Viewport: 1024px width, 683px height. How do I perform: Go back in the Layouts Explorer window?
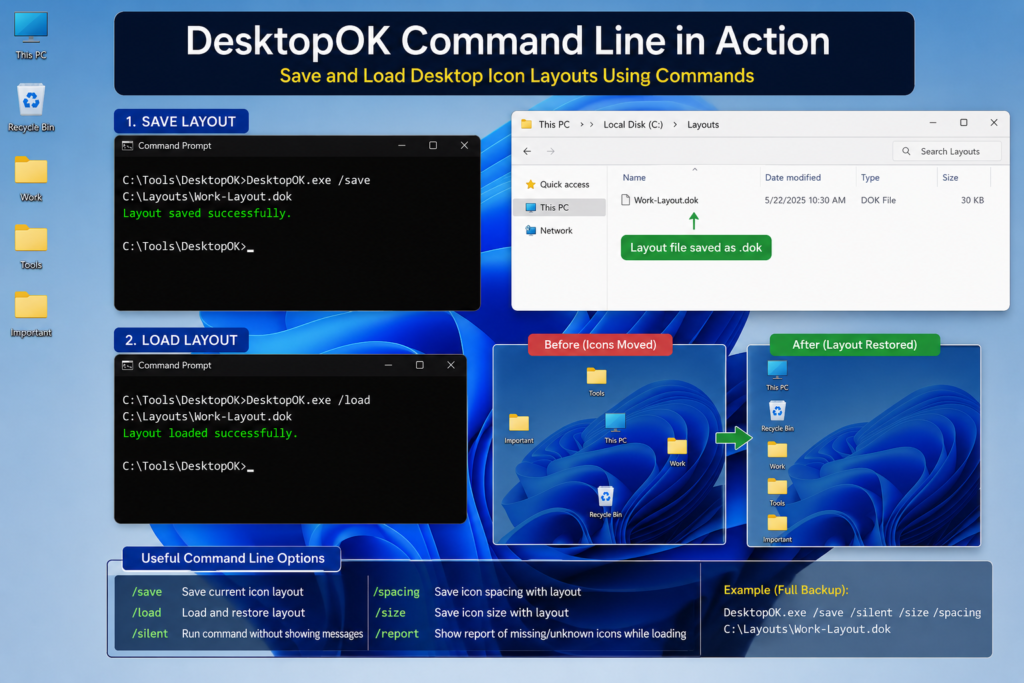click(527, 151)
